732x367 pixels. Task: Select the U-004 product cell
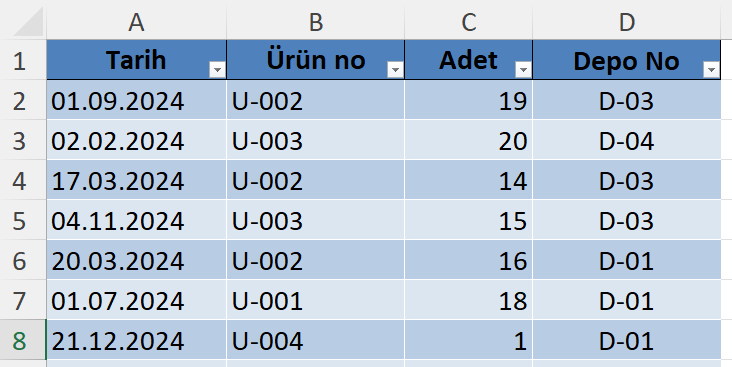[x=316, y=340]
